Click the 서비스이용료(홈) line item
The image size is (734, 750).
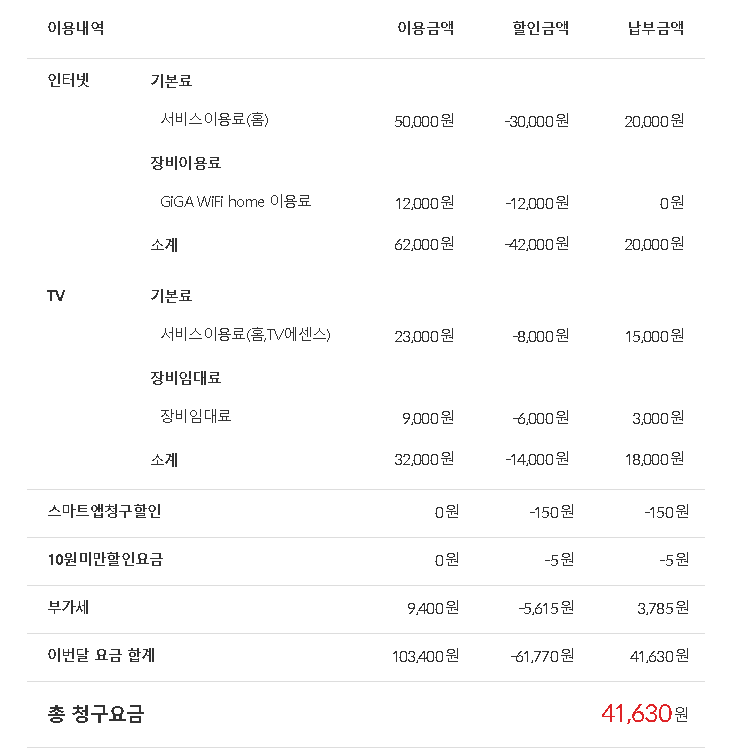pyautogui.click(x=214, y=119)
